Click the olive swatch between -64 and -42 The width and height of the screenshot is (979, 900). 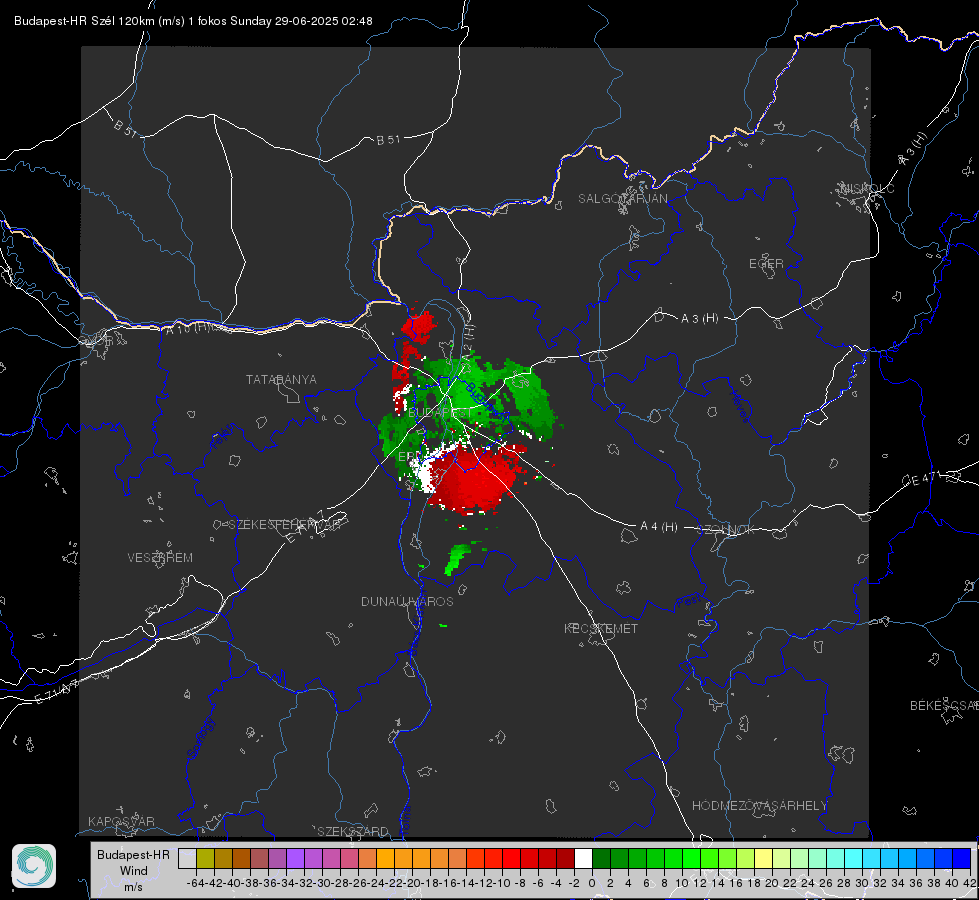click(205, 858)
